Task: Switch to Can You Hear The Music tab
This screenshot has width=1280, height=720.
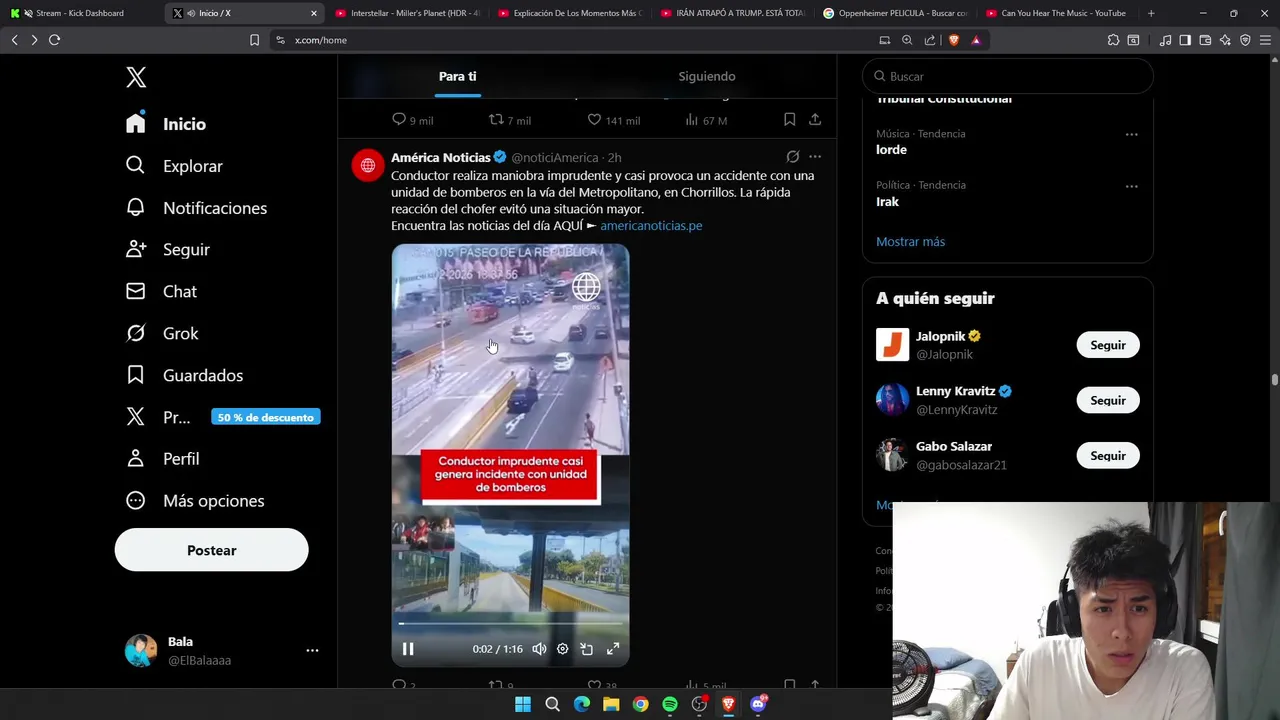Action: pos(1057,13)
